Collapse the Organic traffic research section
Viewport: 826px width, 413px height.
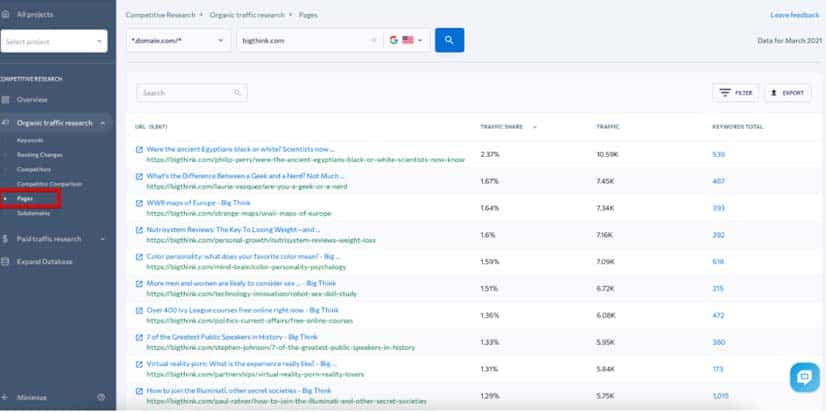click(x=103, y=123)
